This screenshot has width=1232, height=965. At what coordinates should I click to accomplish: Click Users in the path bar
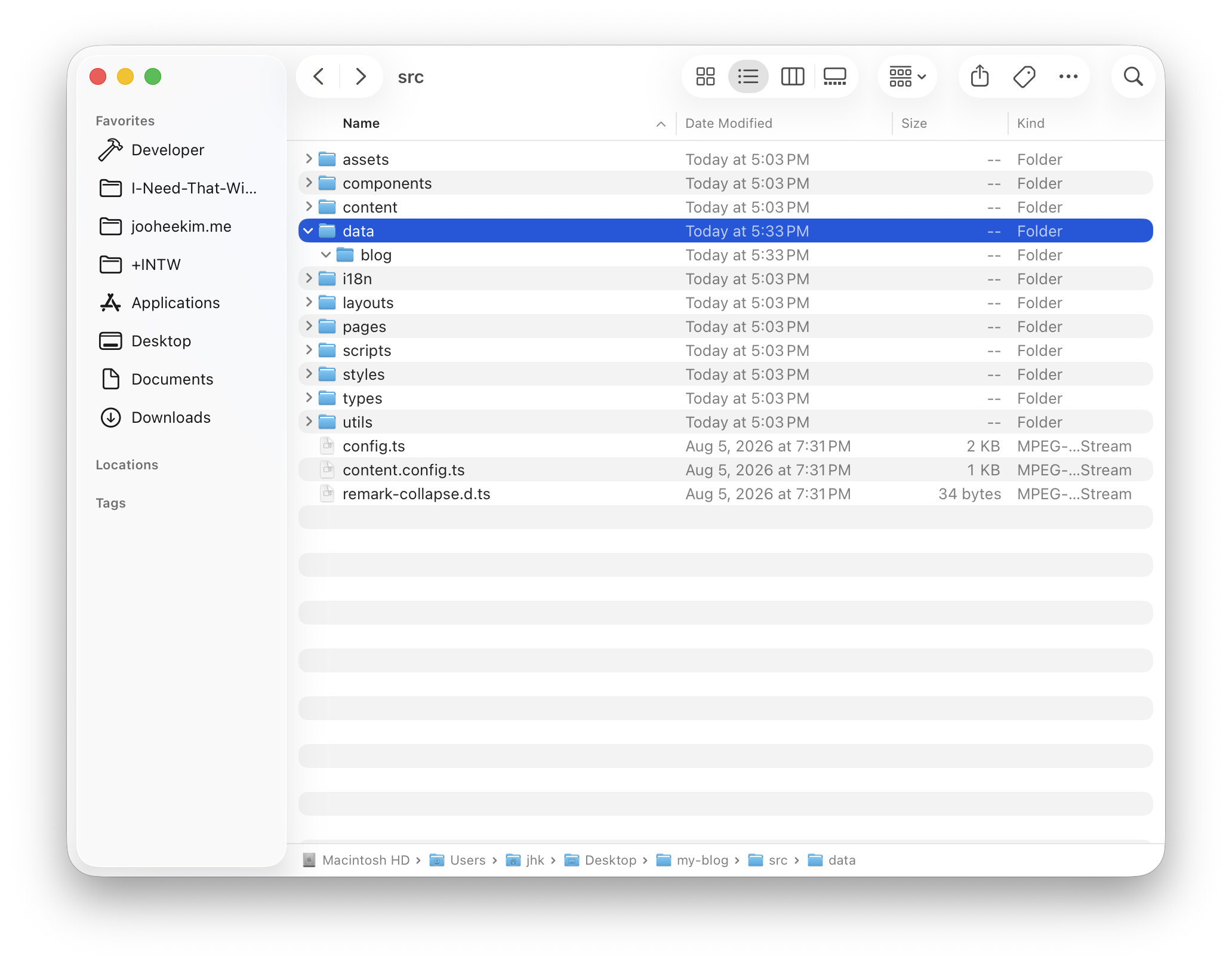[458, 860]
